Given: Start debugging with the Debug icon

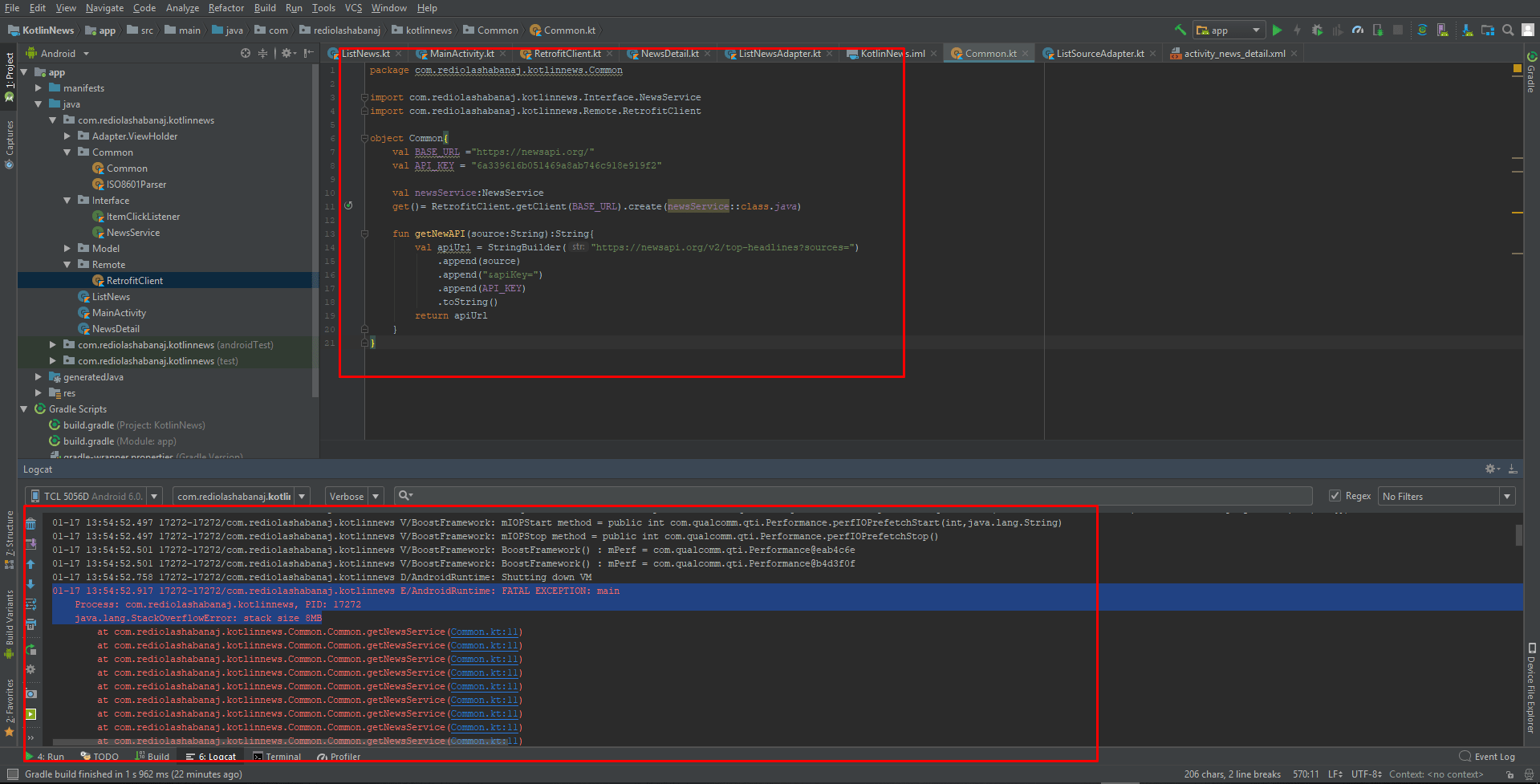Looking at the screenshot, I should (x=1317, y=30).
